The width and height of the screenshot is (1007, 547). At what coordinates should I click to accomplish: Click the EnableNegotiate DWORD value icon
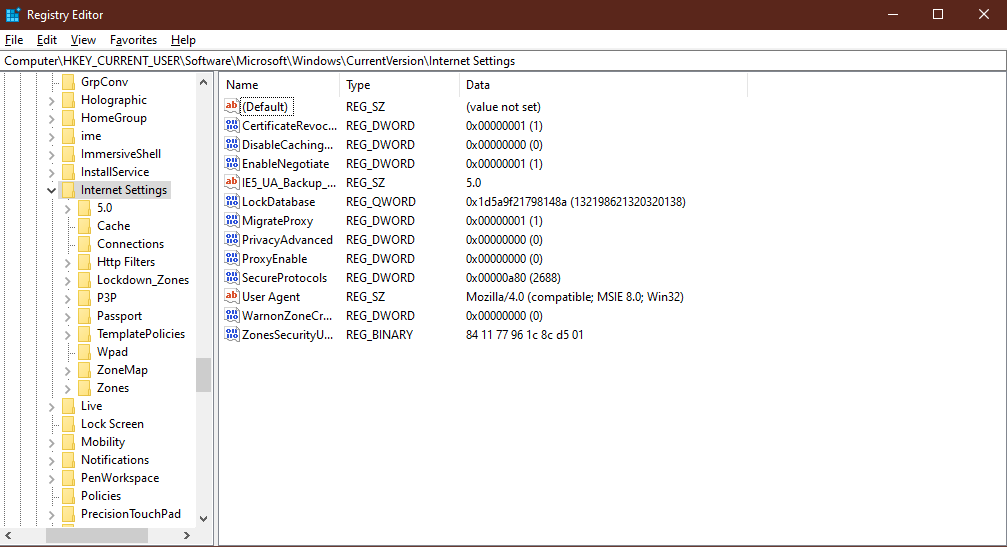point(231,163)
